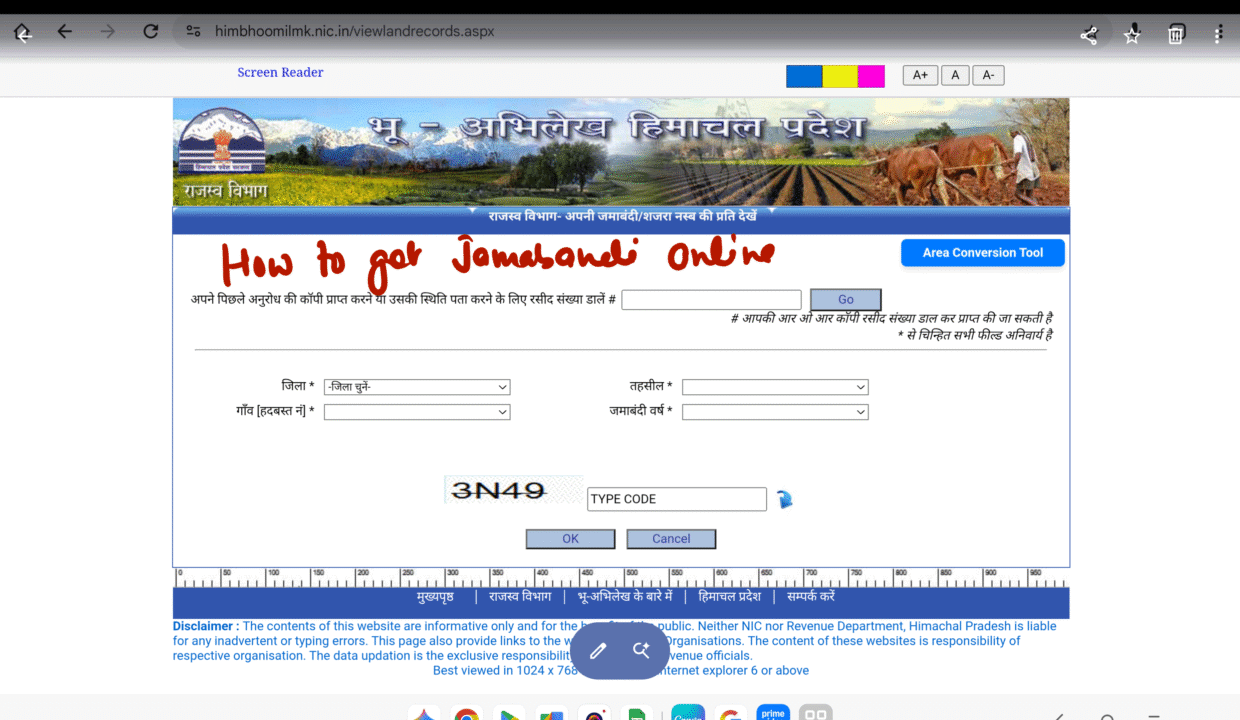
Task: Open the सम्पर्क करें footer menu item
Action: coord(810,596)
